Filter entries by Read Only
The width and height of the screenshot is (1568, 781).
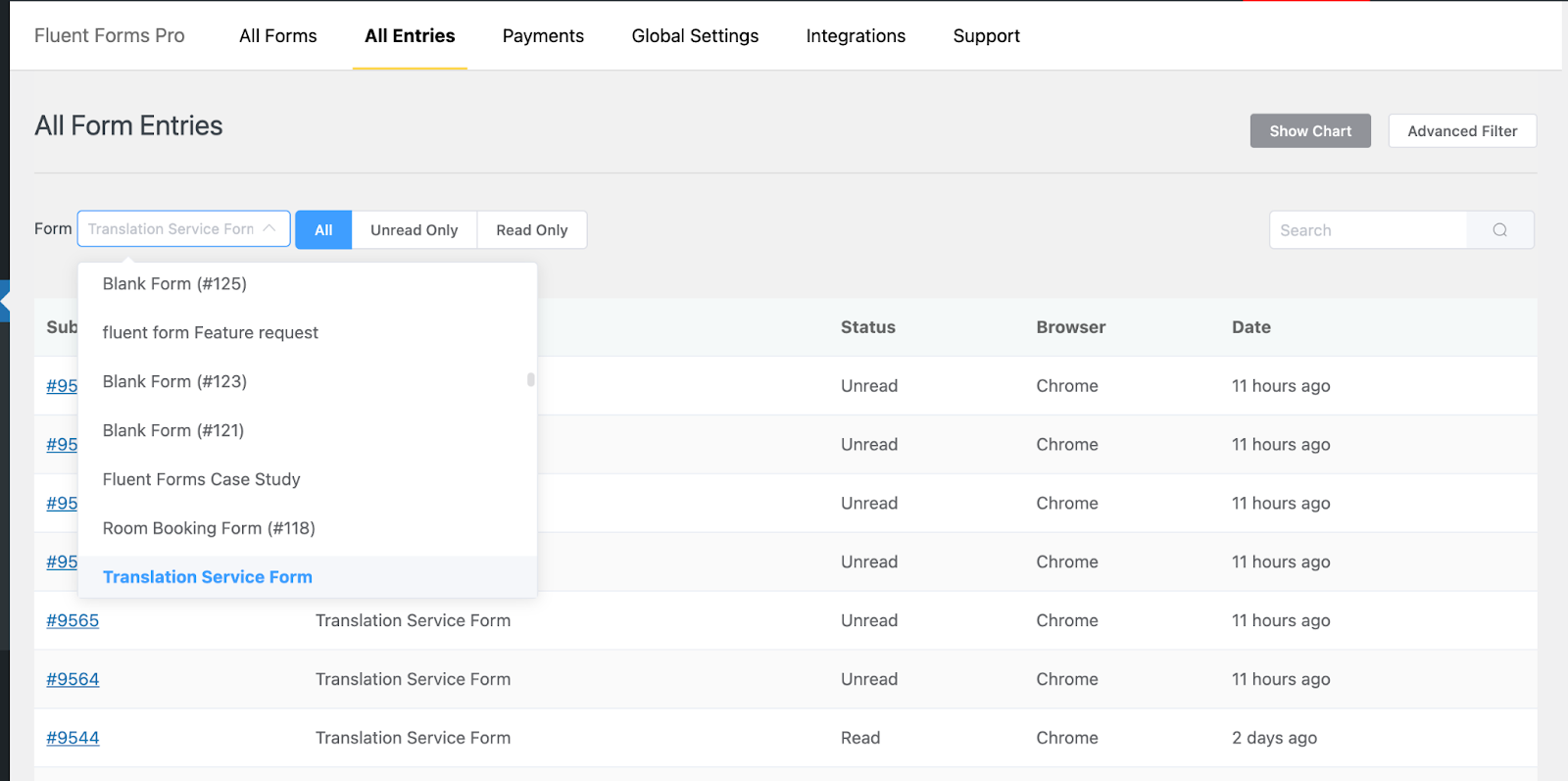(532, 230)
